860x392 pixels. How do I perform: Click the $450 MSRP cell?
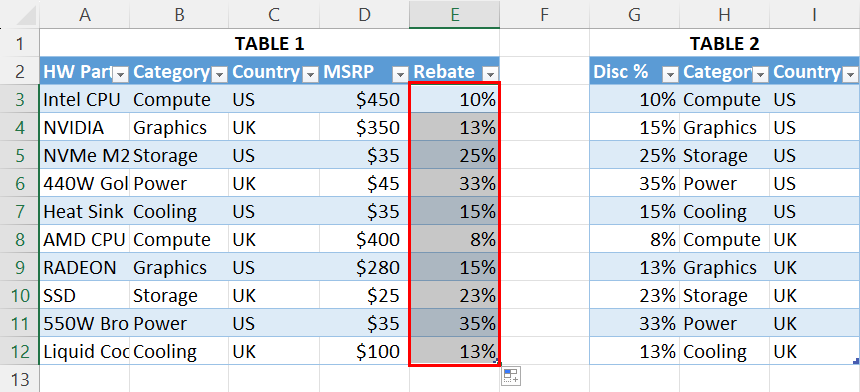364,99
